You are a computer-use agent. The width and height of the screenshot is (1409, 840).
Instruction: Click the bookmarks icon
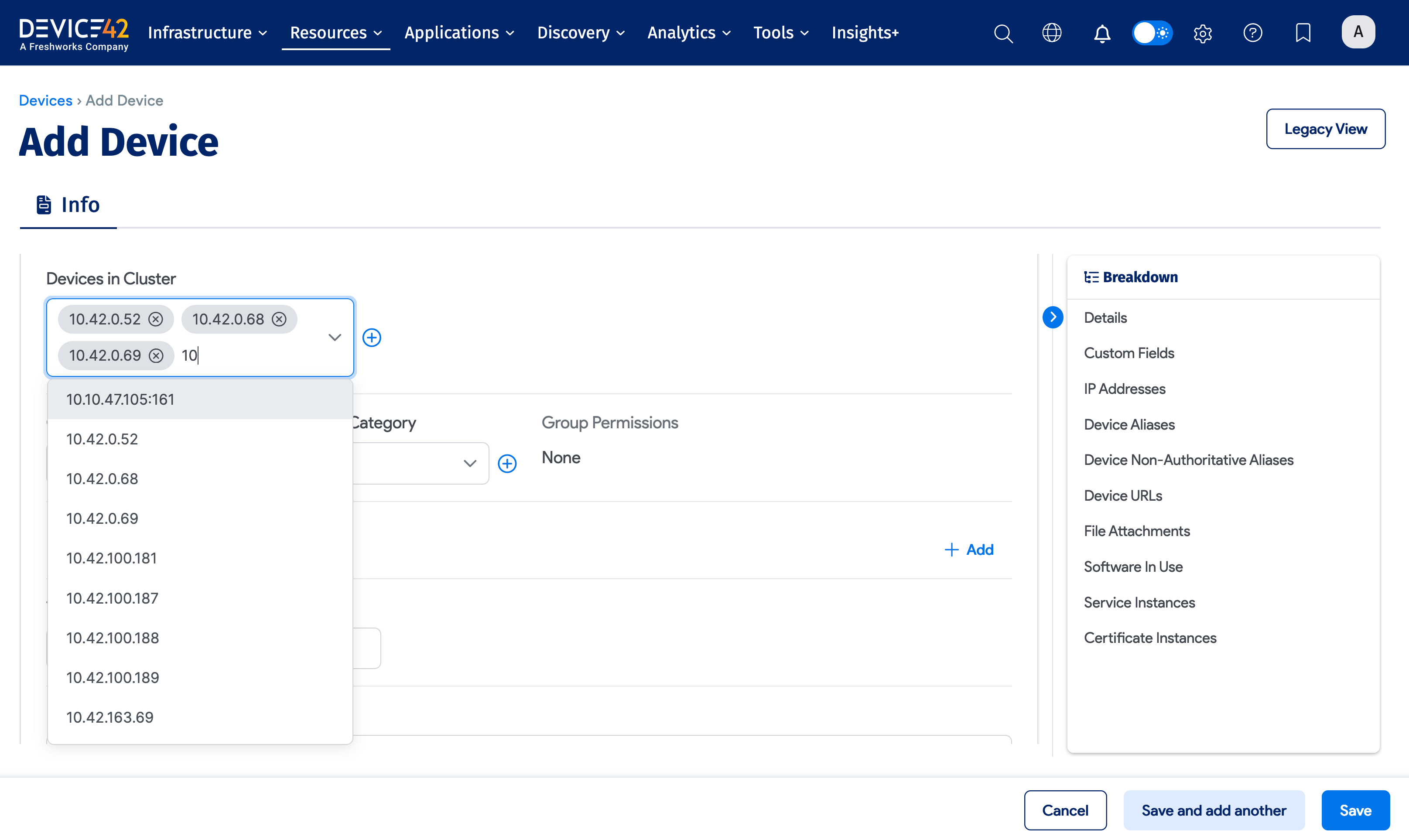(1302, 33)
